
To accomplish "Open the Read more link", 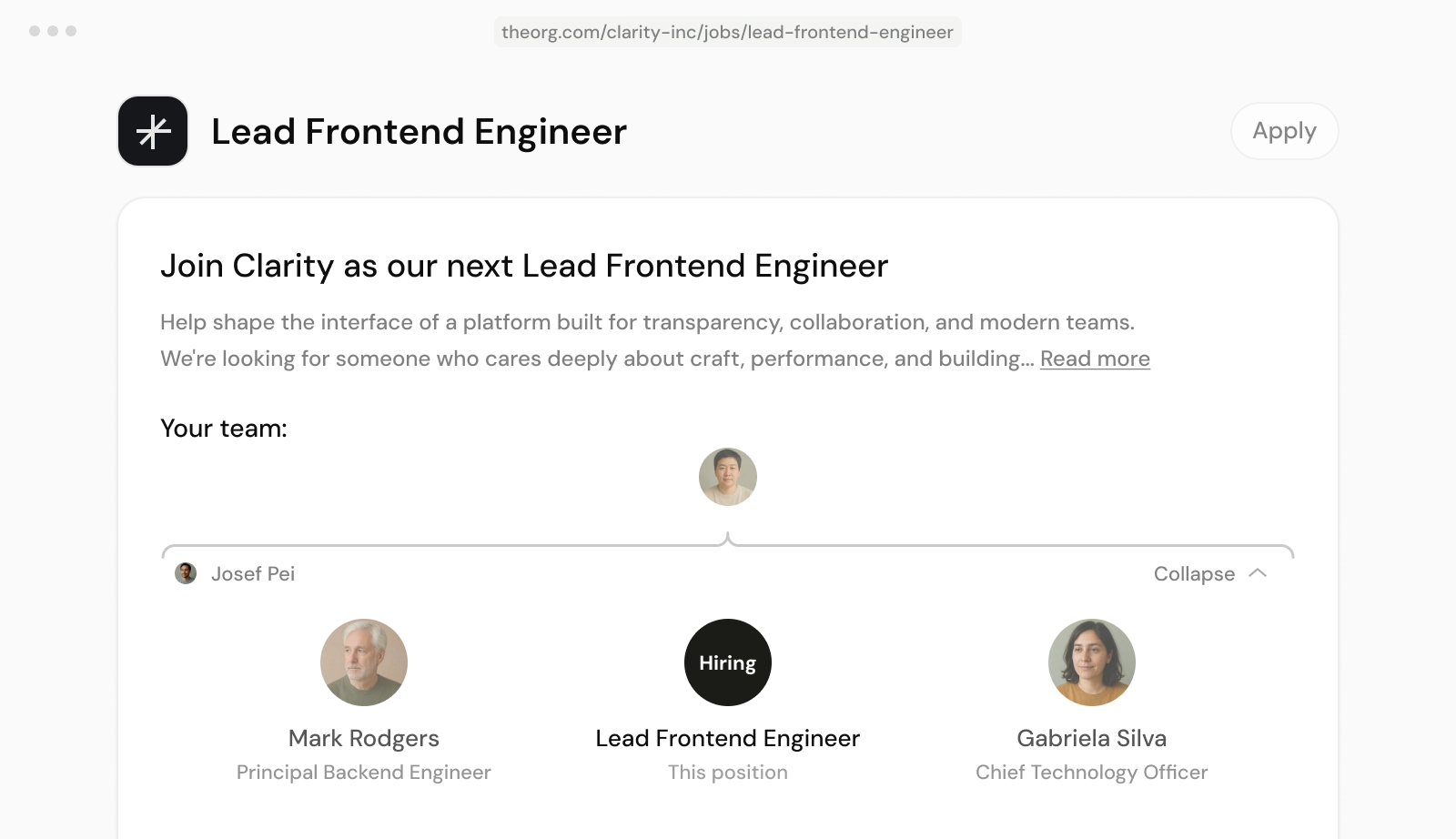I will 1095,359.
